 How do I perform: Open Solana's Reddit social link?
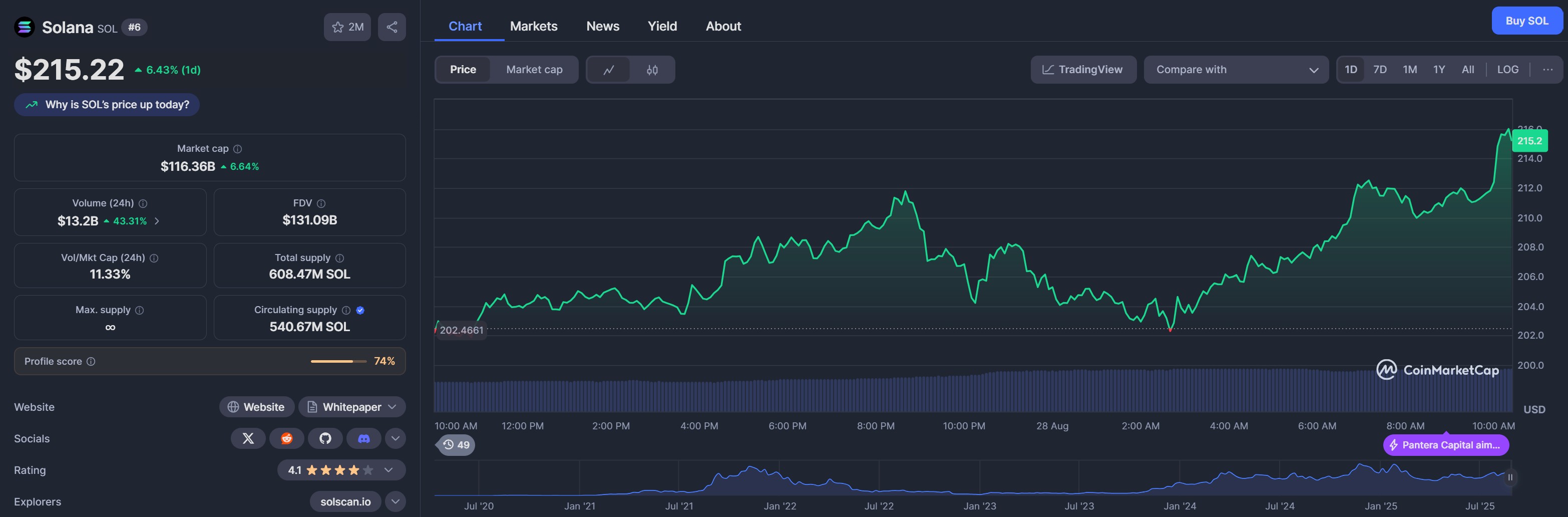point(287,438)
